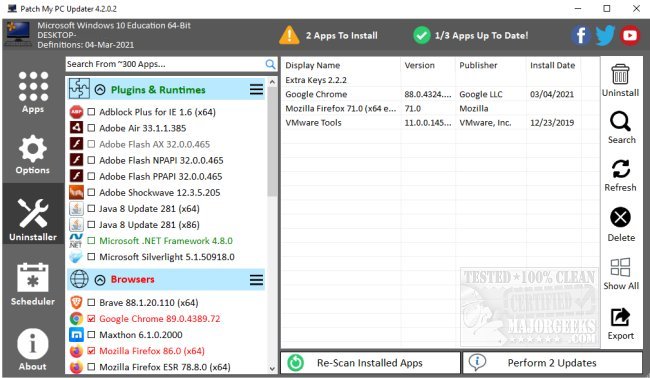Open Plugins & Runtimes hamburger menu
The width and height of the screenshot is (650, 378).
[x=256, y=89]
